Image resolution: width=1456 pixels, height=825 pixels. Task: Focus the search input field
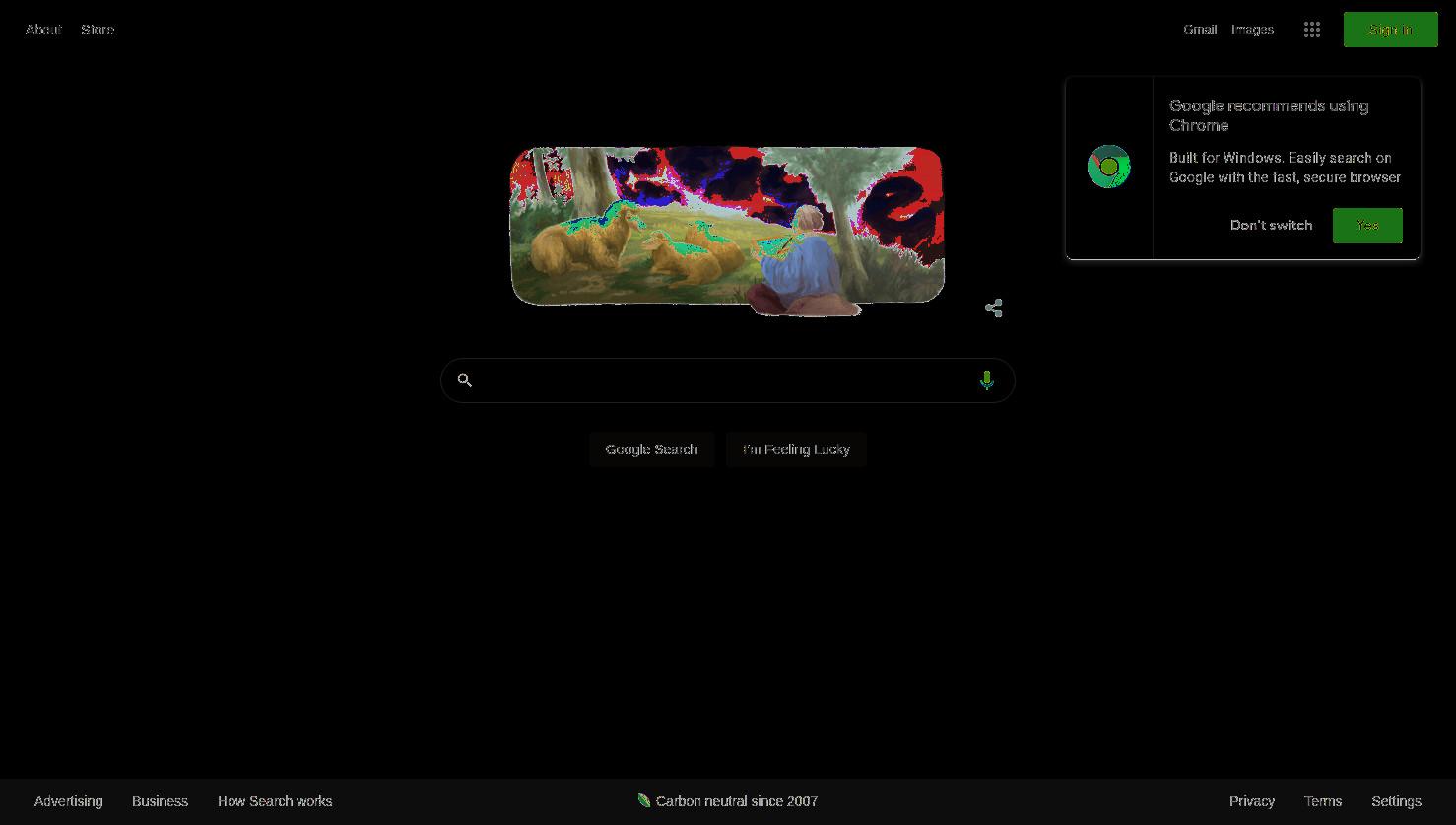click(727, 380)
